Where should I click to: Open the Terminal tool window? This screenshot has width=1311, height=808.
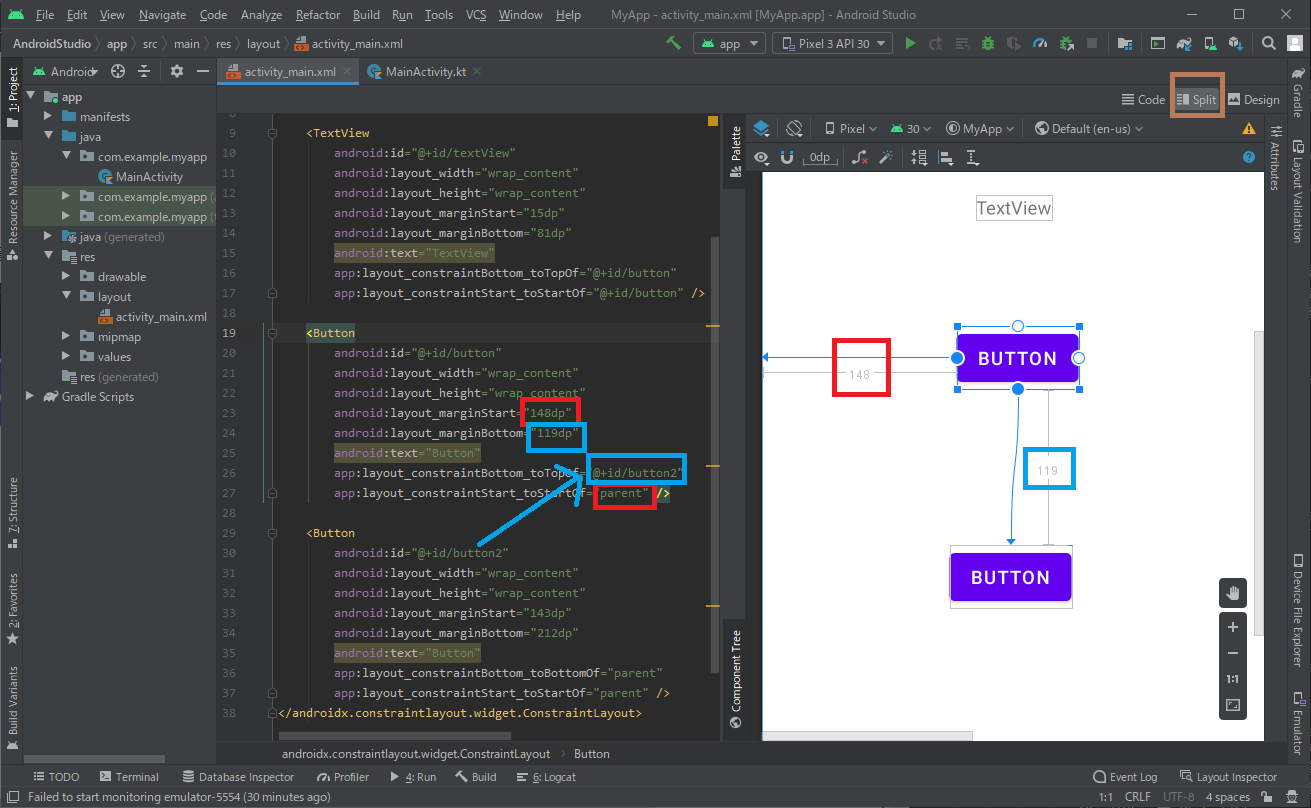coord(128,777)
